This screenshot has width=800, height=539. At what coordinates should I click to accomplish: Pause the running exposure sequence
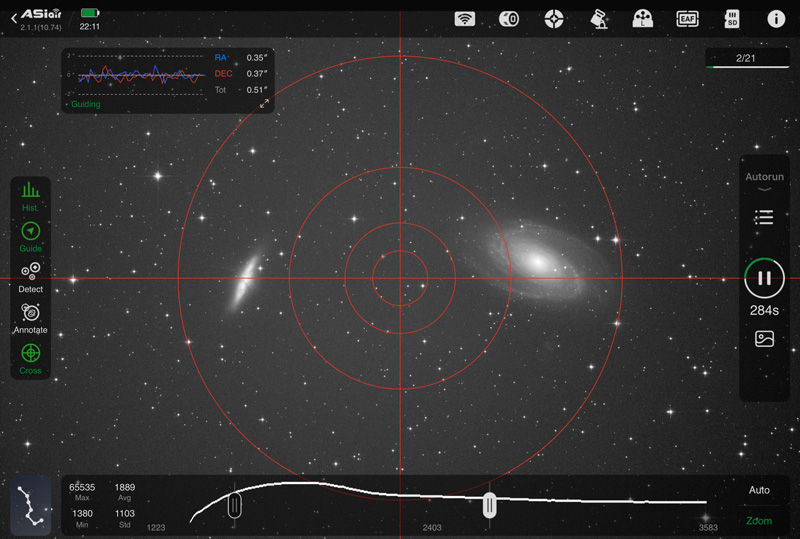pos(765,278)
